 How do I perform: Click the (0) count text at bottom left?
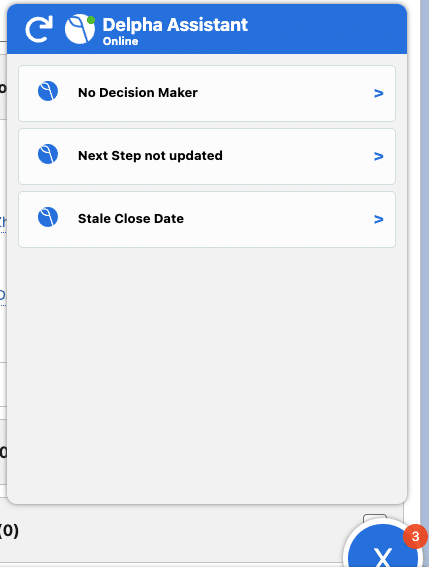(x=9, y=531)
